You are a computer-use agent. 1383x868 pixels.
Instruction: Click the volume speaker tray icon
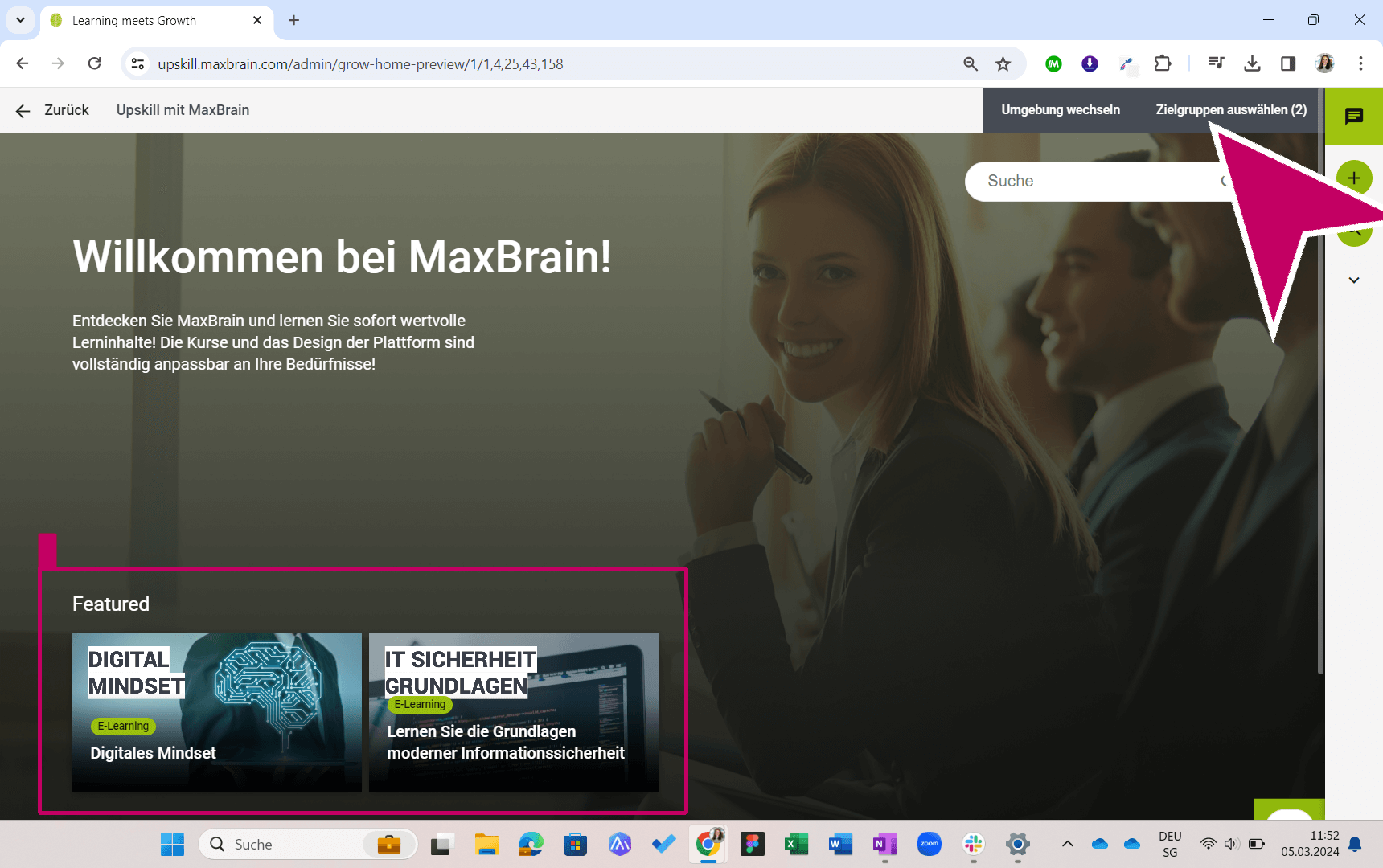[x=1231, y=844]
